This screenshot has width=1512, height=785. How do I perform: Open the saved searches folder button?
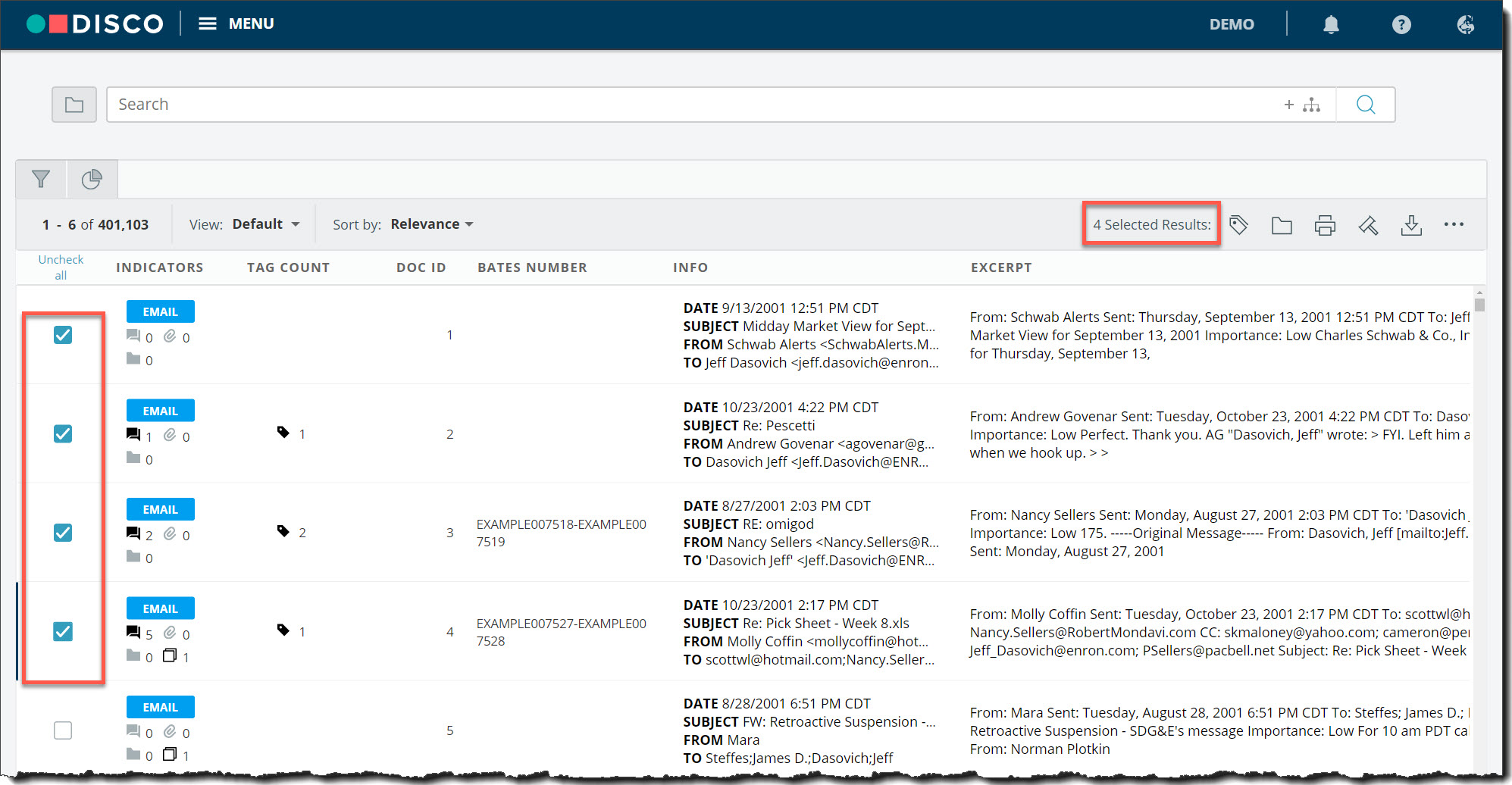(74, 105)
